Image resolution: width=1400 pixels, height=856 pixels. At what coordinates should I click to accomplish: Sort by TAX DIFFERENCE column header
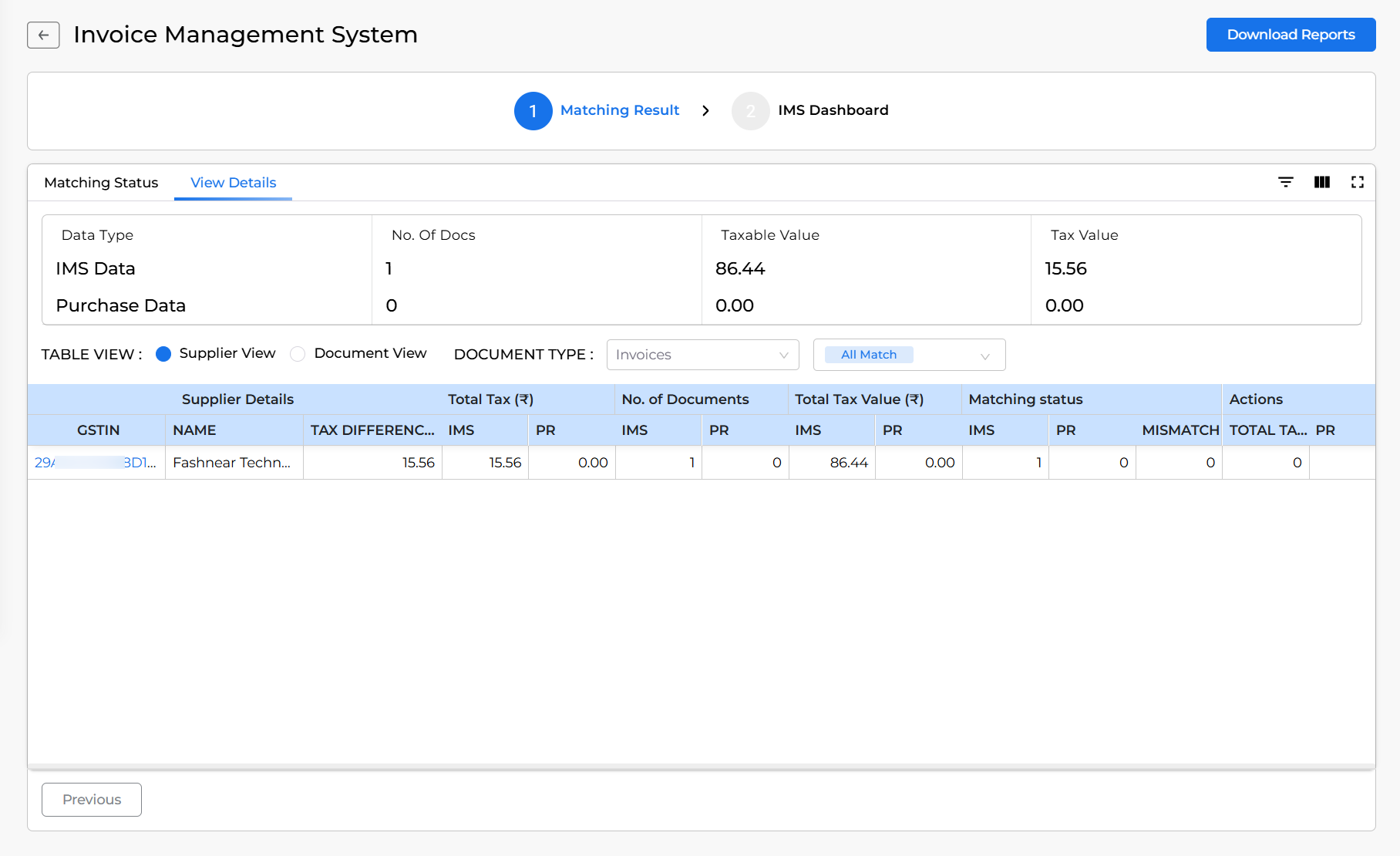click(372, 430)
